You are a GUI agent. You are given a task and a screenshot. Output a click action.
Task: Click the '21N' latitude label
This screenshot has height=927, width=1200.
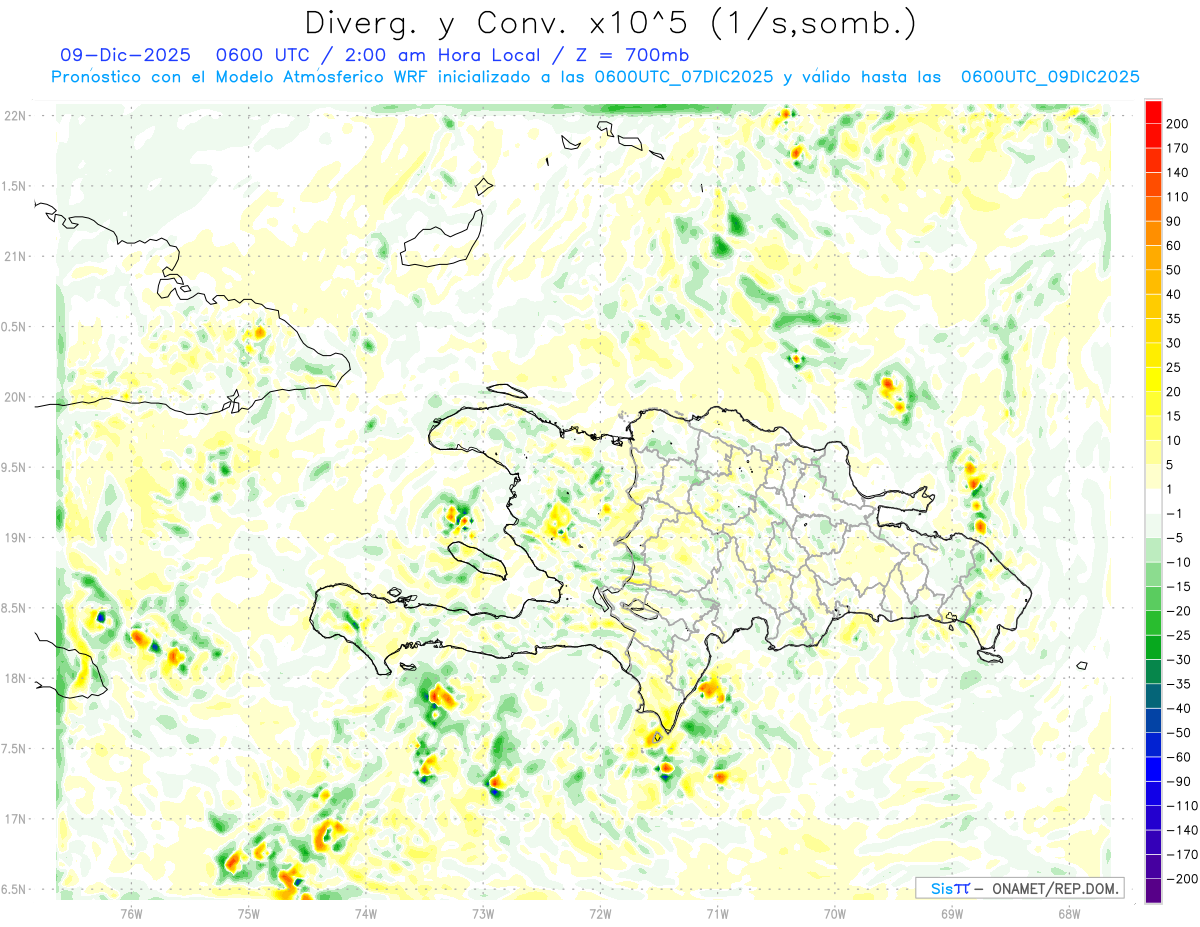coord(16,256)
